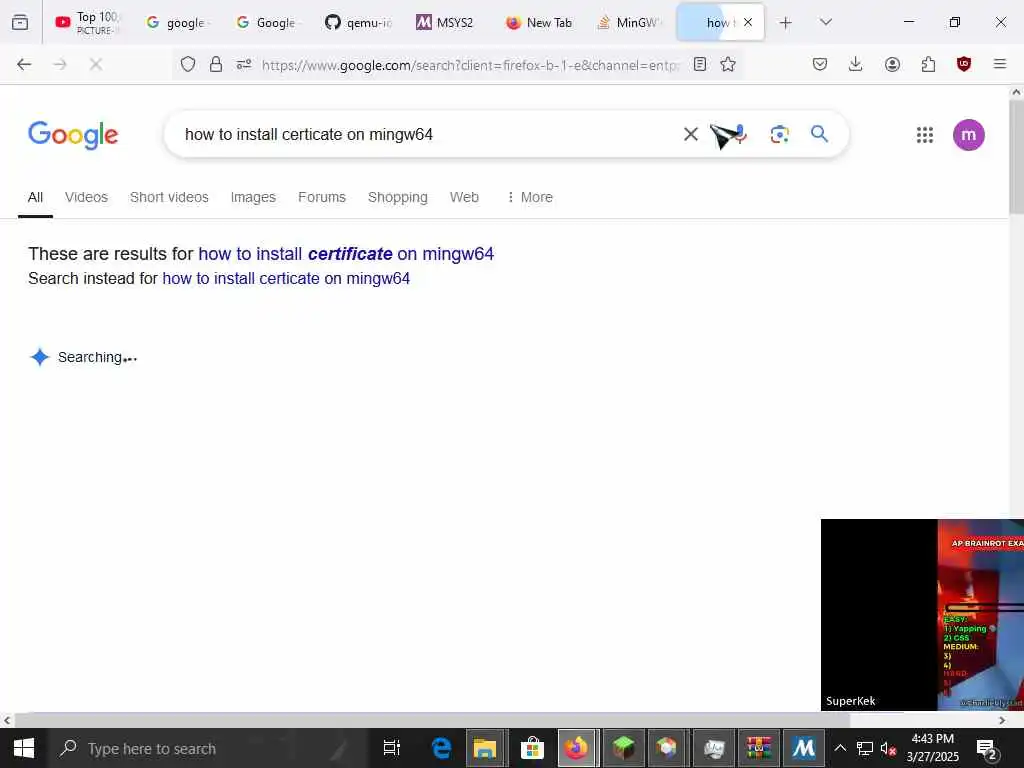Stop loading the page

coord(96,64)
